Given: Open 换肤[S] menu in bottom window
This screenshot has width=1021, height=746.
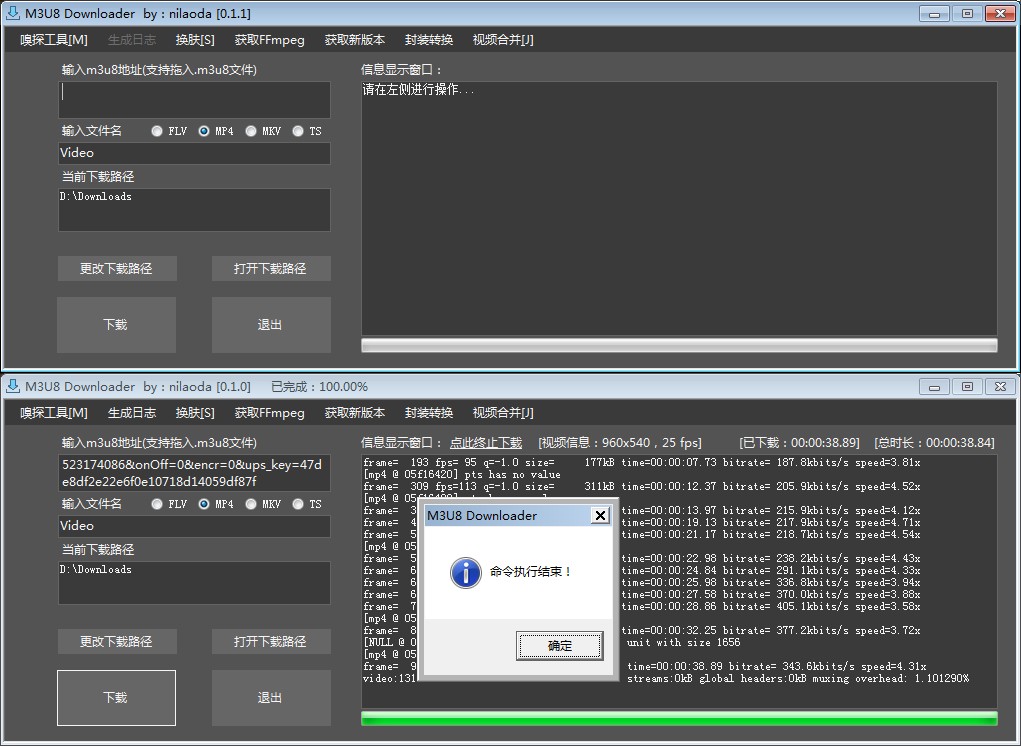Looking at the screenshot, I should point(195,413).
